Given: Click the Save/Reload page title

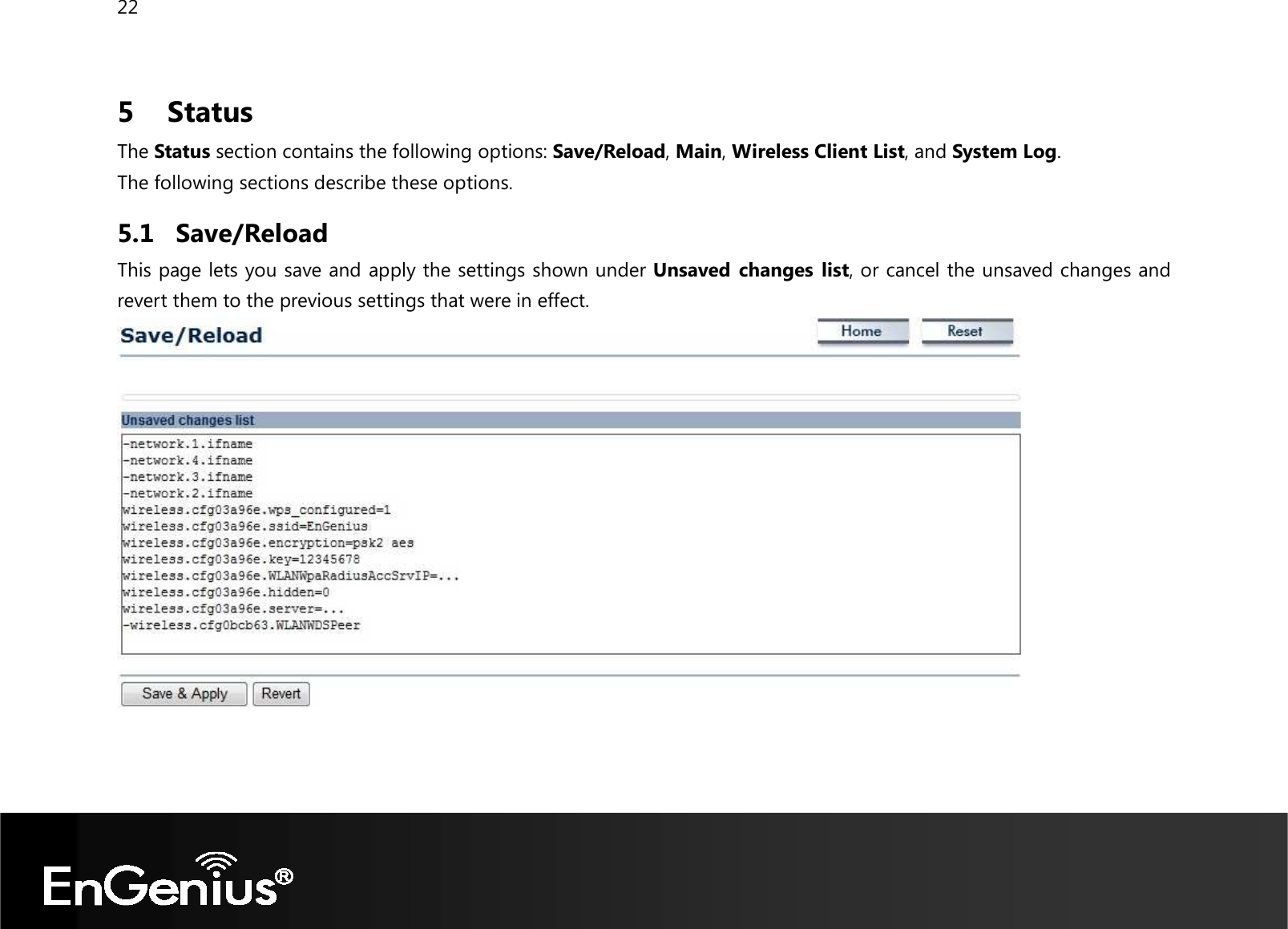Looking at the screenshot, I should (x=192, y=335).
